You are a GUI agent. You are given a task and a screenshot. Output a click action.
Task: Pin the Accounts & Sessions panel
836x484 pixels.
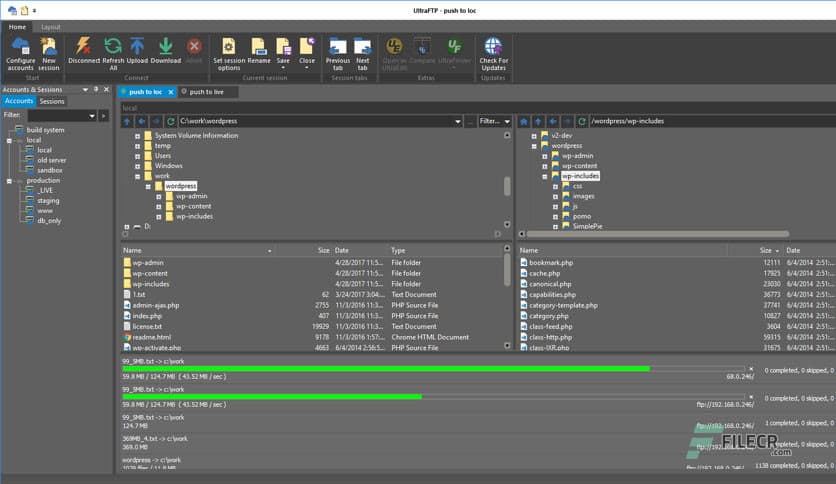tap(96, 90)
